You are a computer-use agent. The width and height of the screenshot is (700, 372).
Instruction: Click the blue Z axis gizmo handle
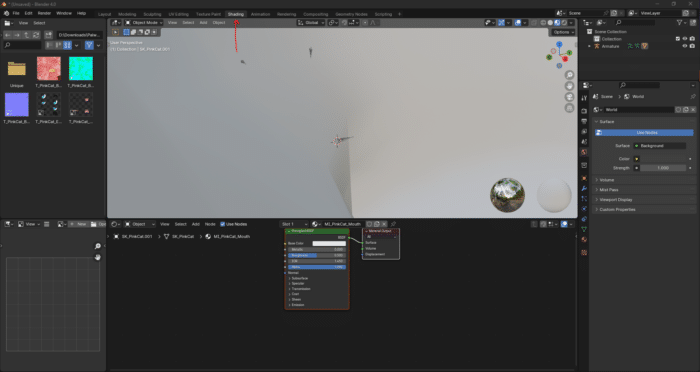(x=559, y=45)
